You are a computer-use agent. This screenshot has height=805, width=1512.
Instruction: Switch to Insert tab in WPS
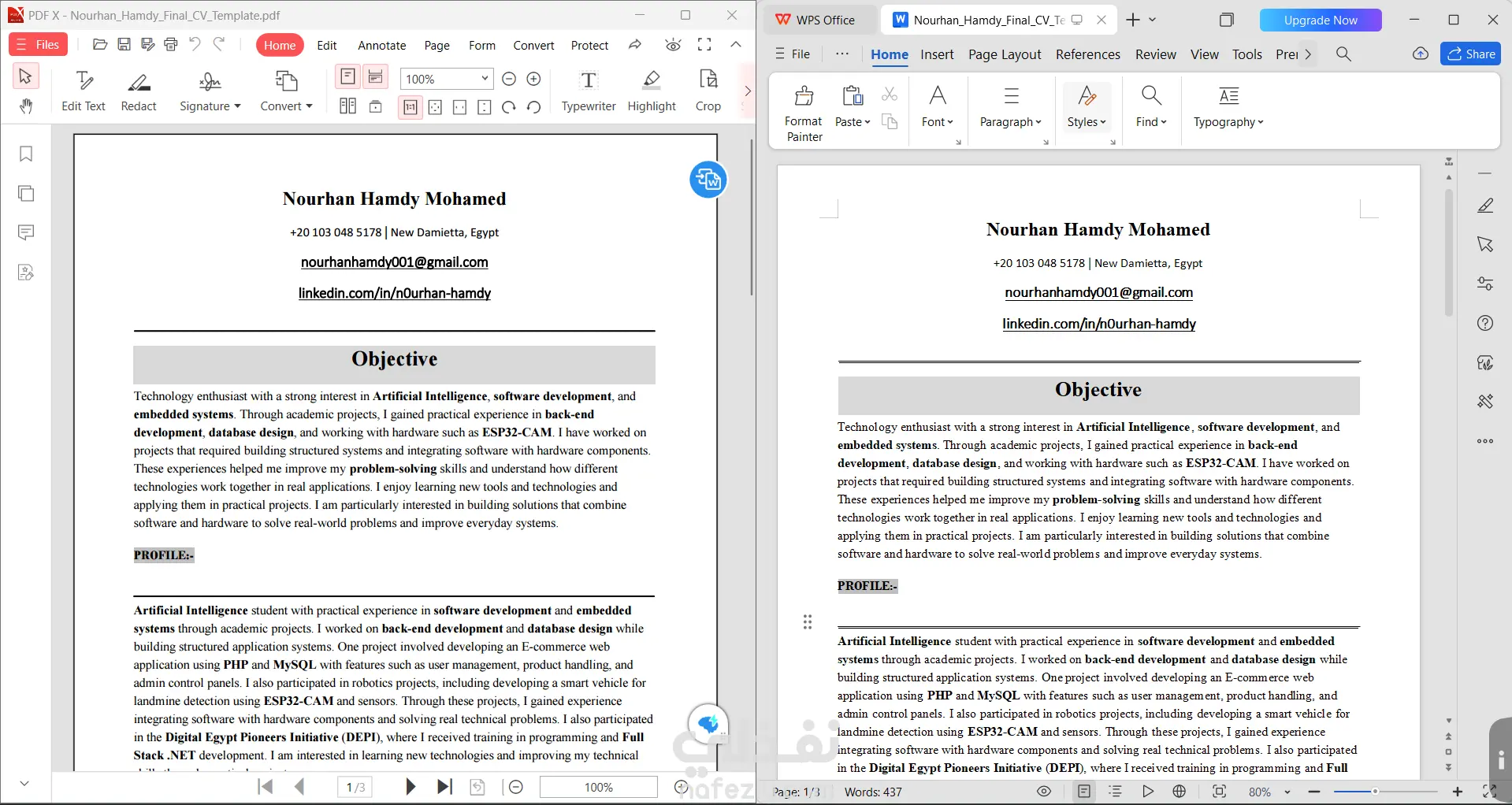point(937,54)
